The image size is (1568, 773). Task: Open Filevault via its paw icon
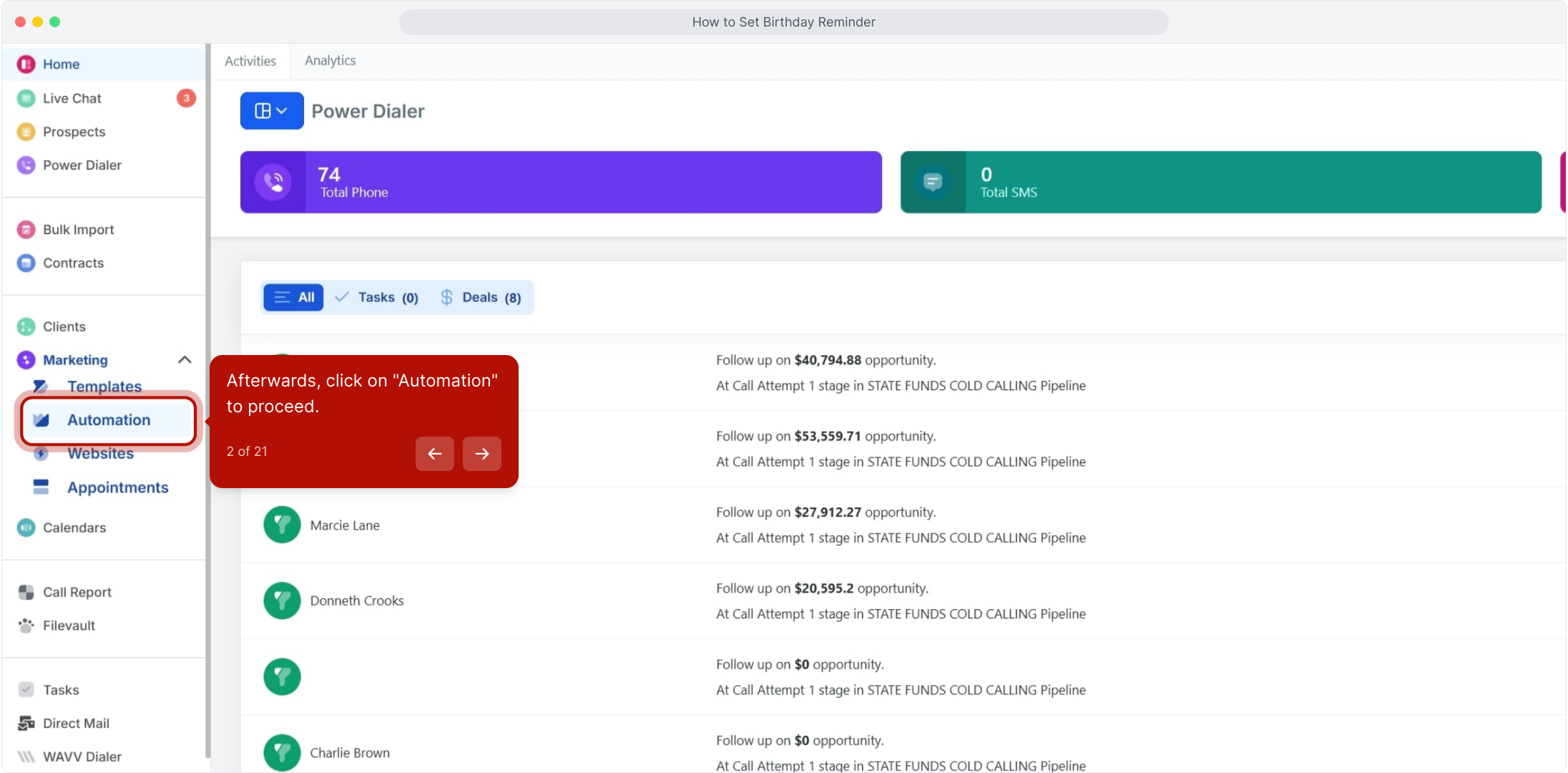point(26,626)
